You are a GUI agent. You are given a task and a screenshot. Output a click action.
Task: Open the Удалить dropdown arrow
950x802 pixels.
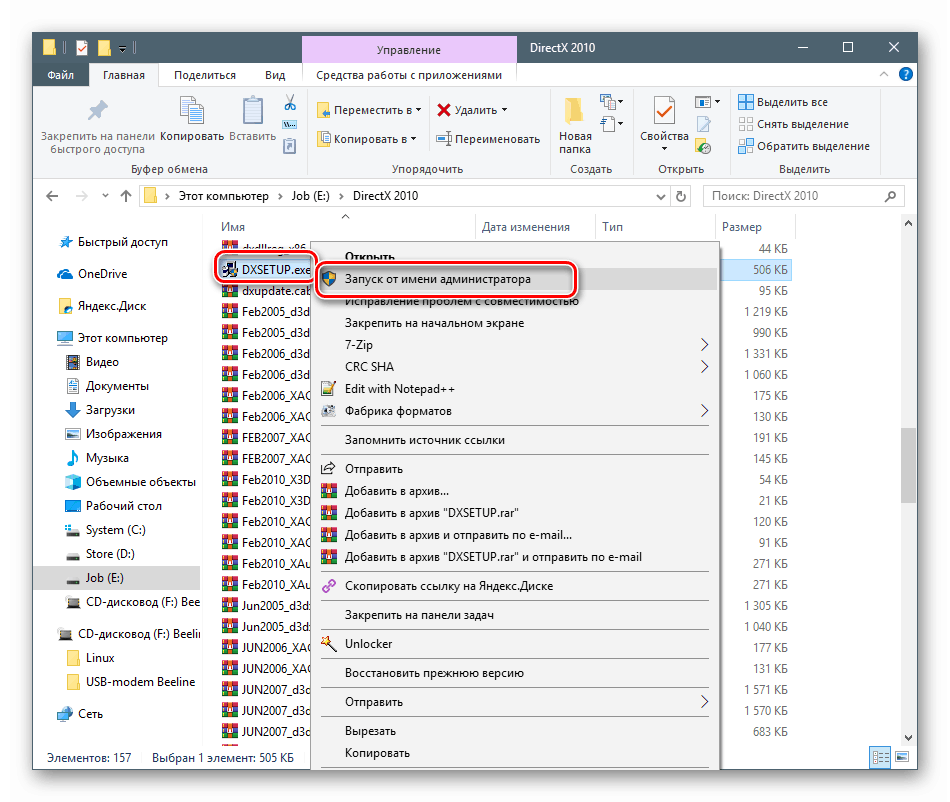coord(504,110)
